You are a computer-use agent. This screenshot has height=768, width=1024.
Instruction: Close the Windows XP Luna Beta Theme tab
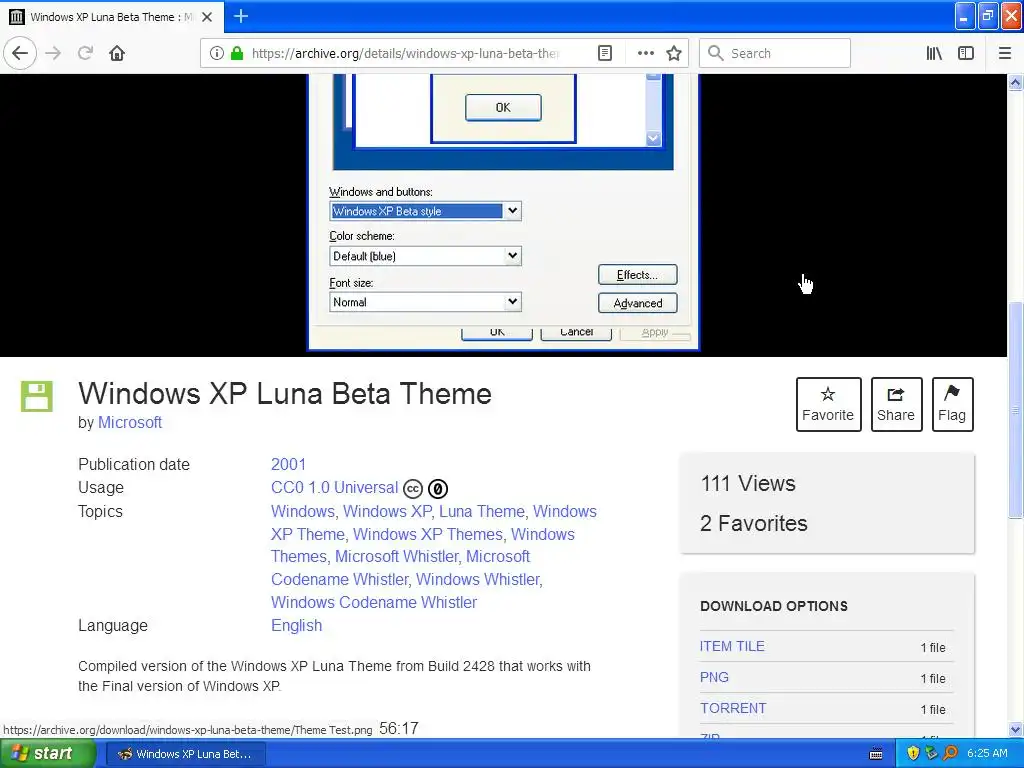(207, 17)
